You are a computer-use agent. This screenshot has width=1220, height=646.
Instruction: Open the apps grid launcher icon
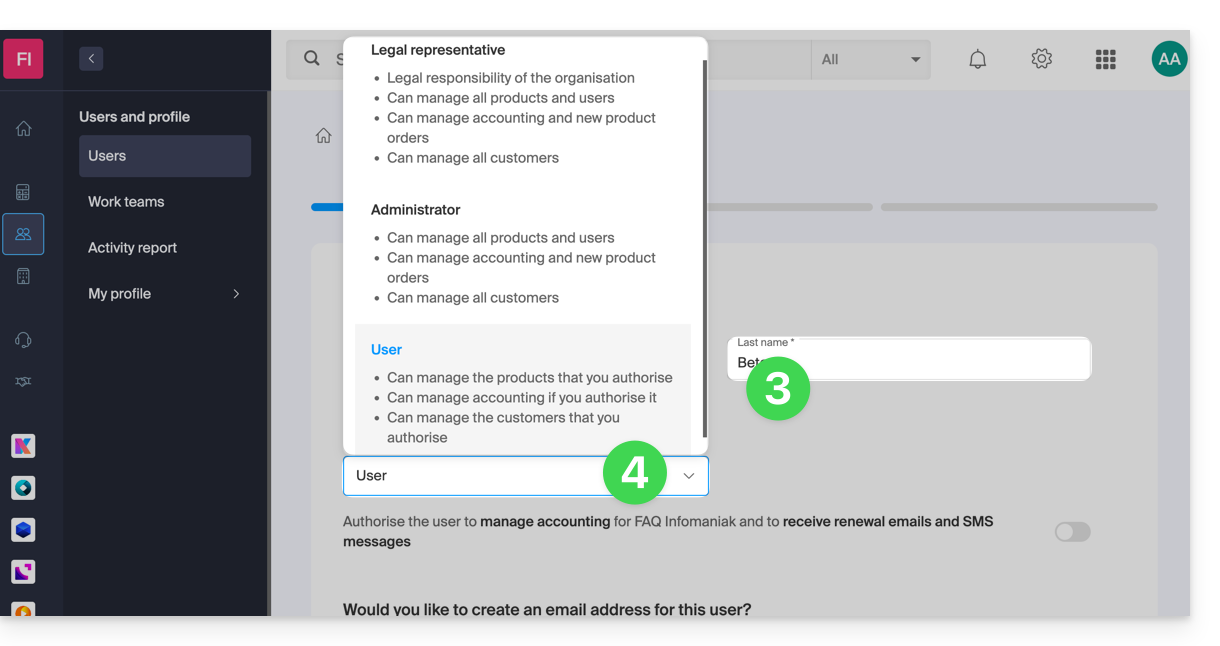point(1105,60)
